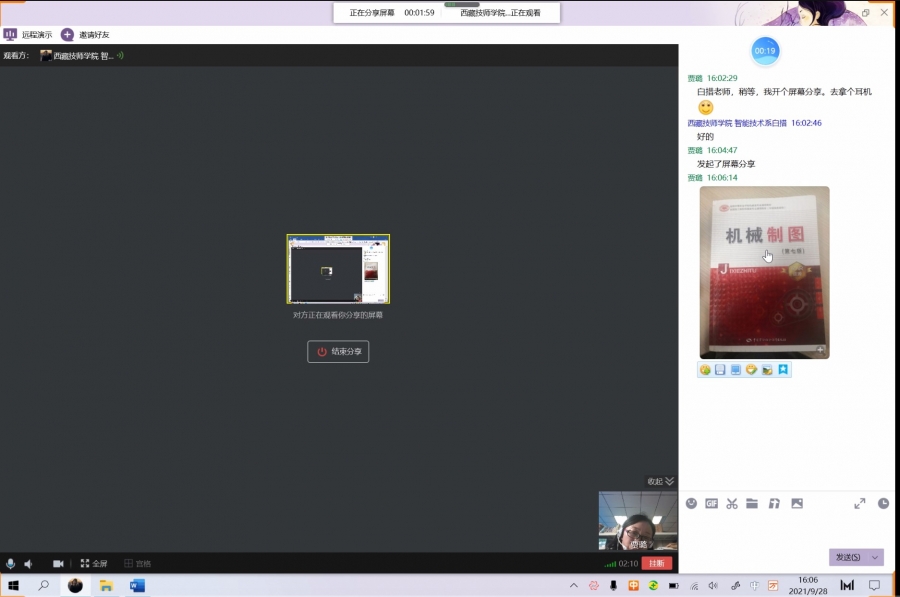Mute the microphone in call bar
The width and height of the screenshot is (900, 597).
pos(10,564)
